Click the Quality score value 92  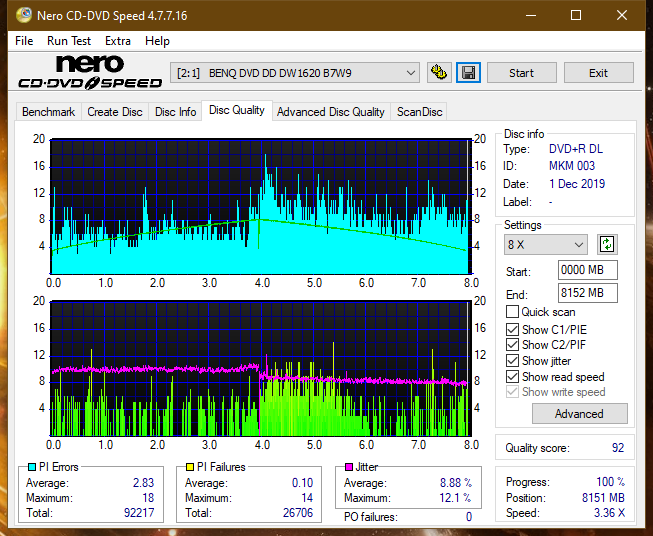(x=618, y=448)
